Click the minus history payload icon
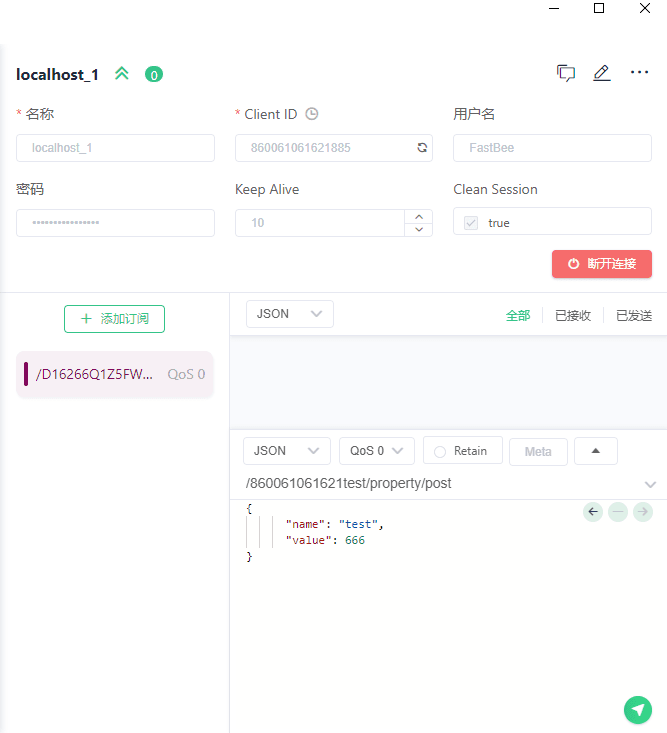This screenshot has height=733, width=667. 618,512
